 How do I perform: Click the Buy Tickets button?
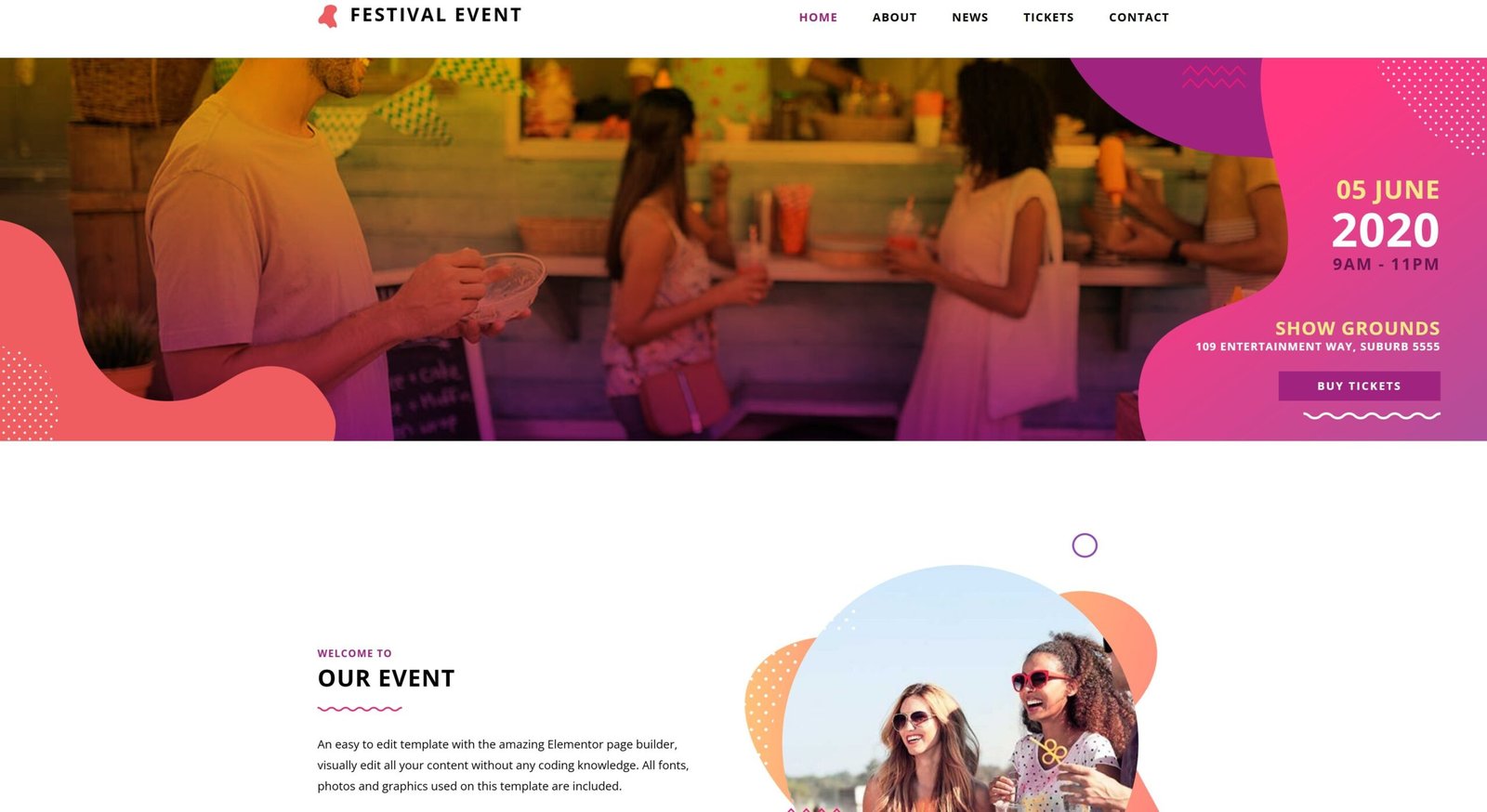click(x=1359, y=386)
